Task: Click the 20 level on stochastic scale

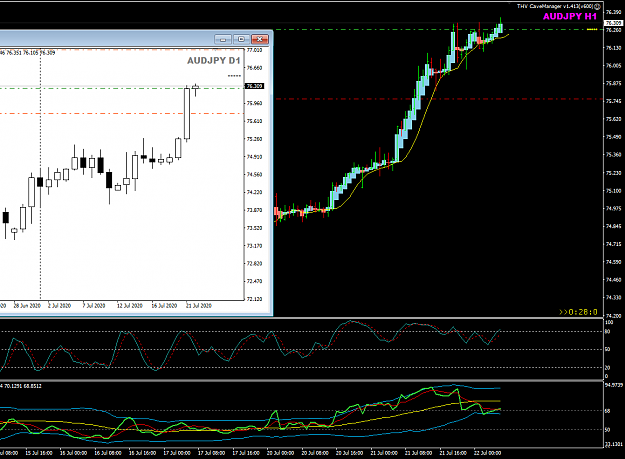Action: tap(608, 368)
